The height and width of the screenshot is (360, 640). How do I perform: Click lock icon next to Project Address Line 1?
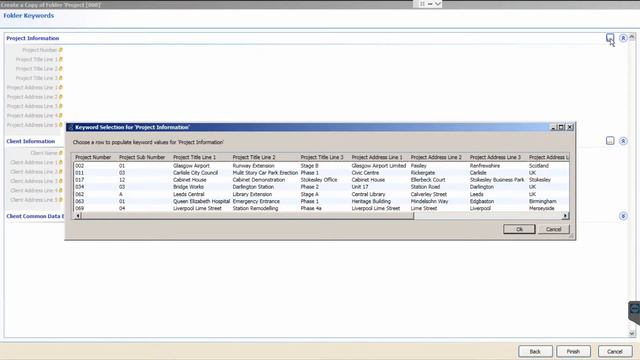point(60,87)
